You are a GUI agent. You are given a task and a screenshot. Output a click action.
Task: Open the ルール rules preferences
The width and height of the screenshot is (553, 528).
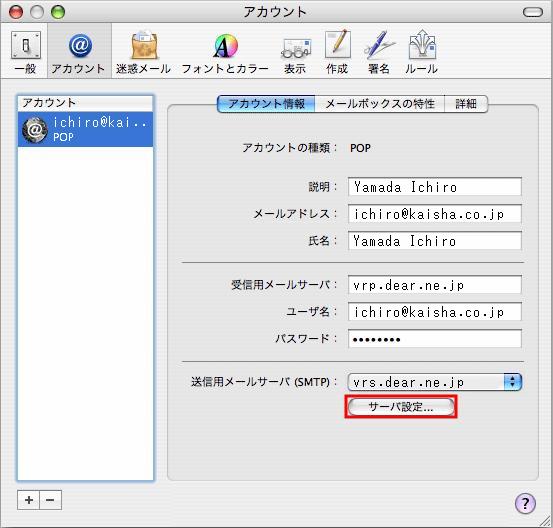tap(422, 52)
